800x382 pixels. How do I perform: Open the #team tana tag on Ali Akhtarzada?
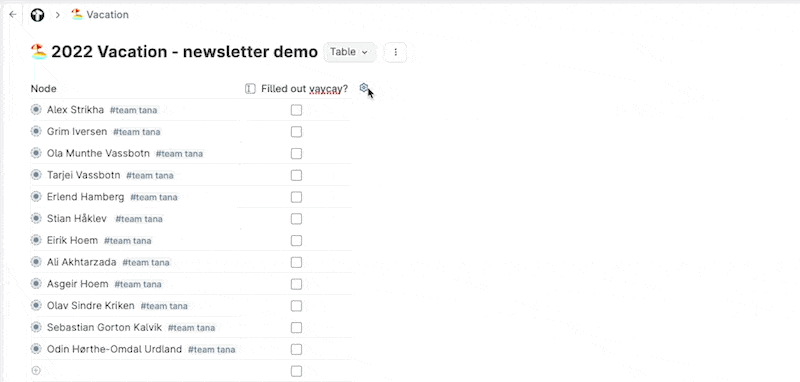146,263
